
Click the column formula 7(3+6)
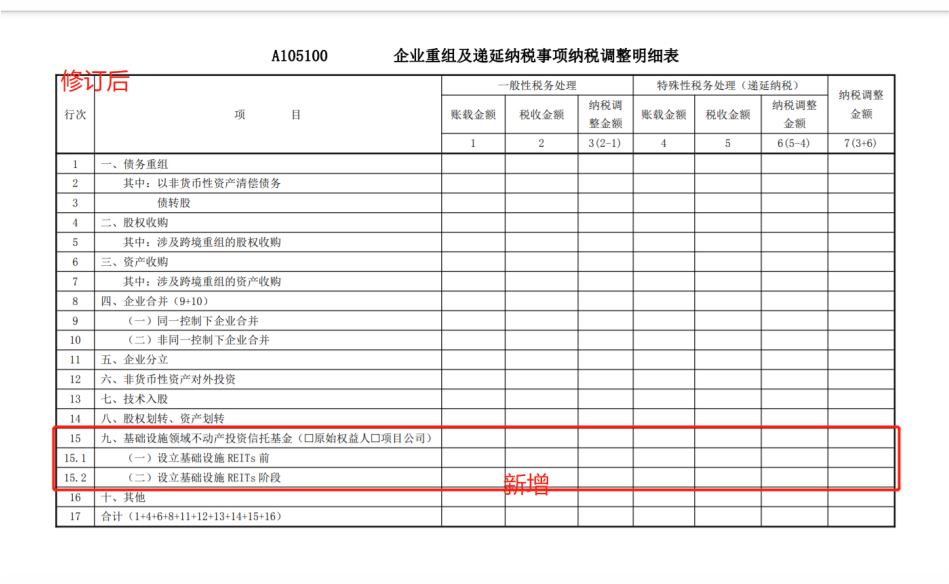click(861, 143)
